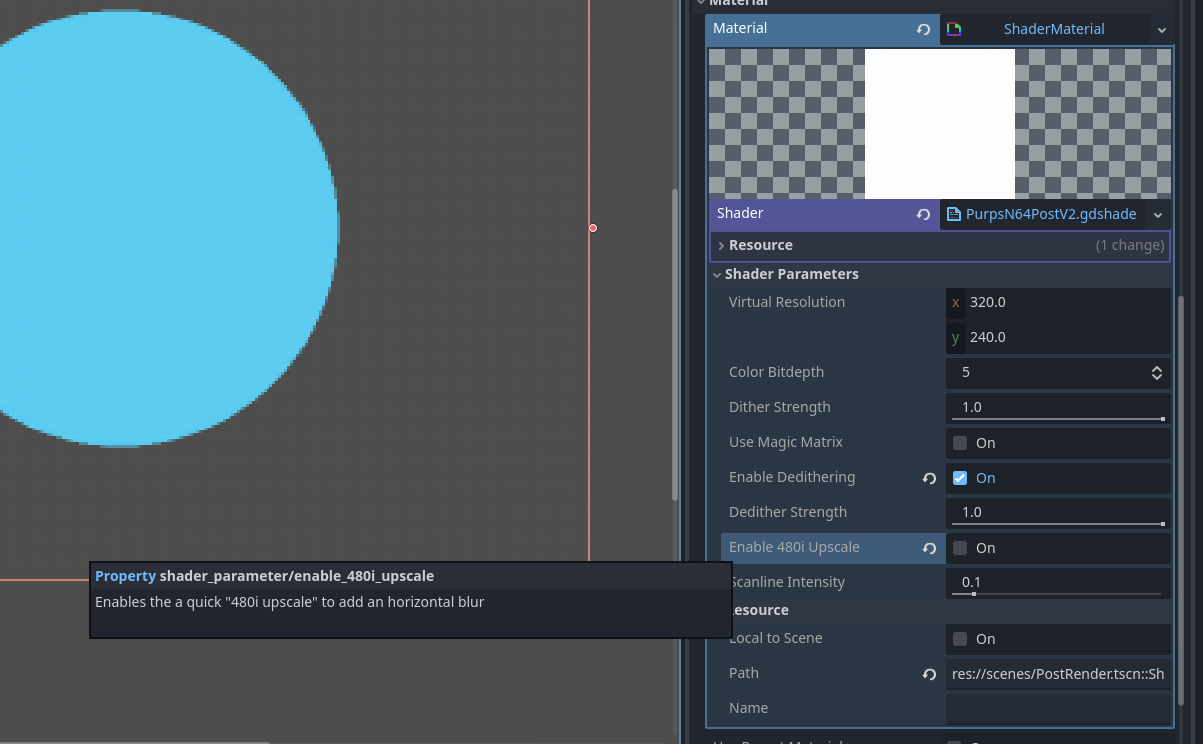Open PurpsN64PostV2.gdshader shader
Image resolution: width=1203 pixels, height=744 pixels.
(1043, 214)
